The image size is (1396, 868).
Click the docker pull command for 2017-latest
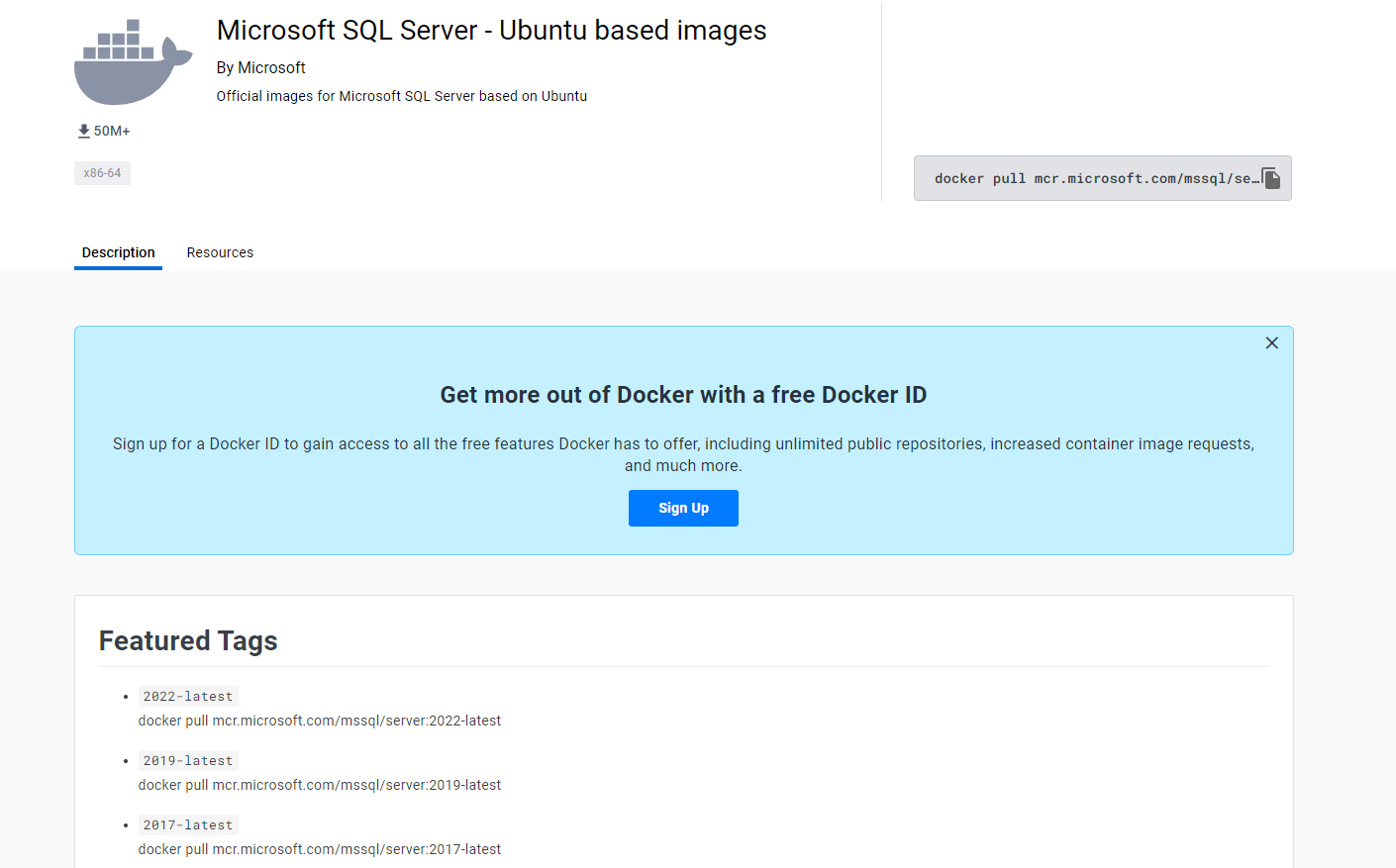pos(319,848)
